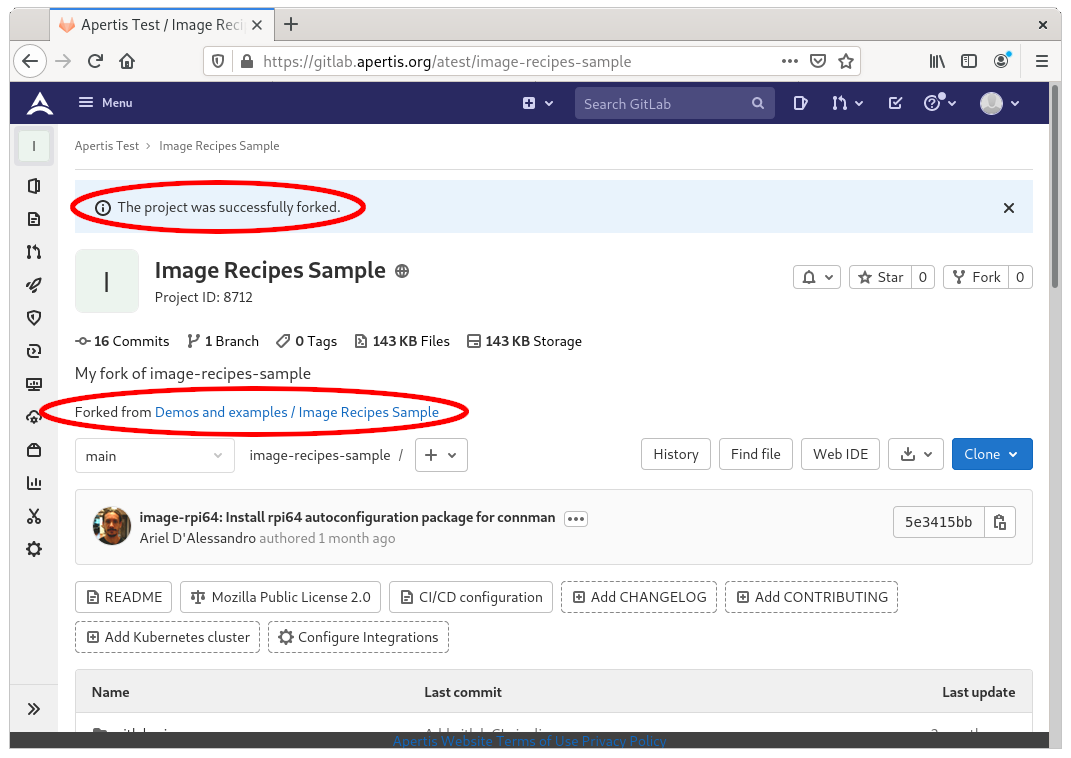Open Monitor icon in the left sidebar

tap(33, 384)
